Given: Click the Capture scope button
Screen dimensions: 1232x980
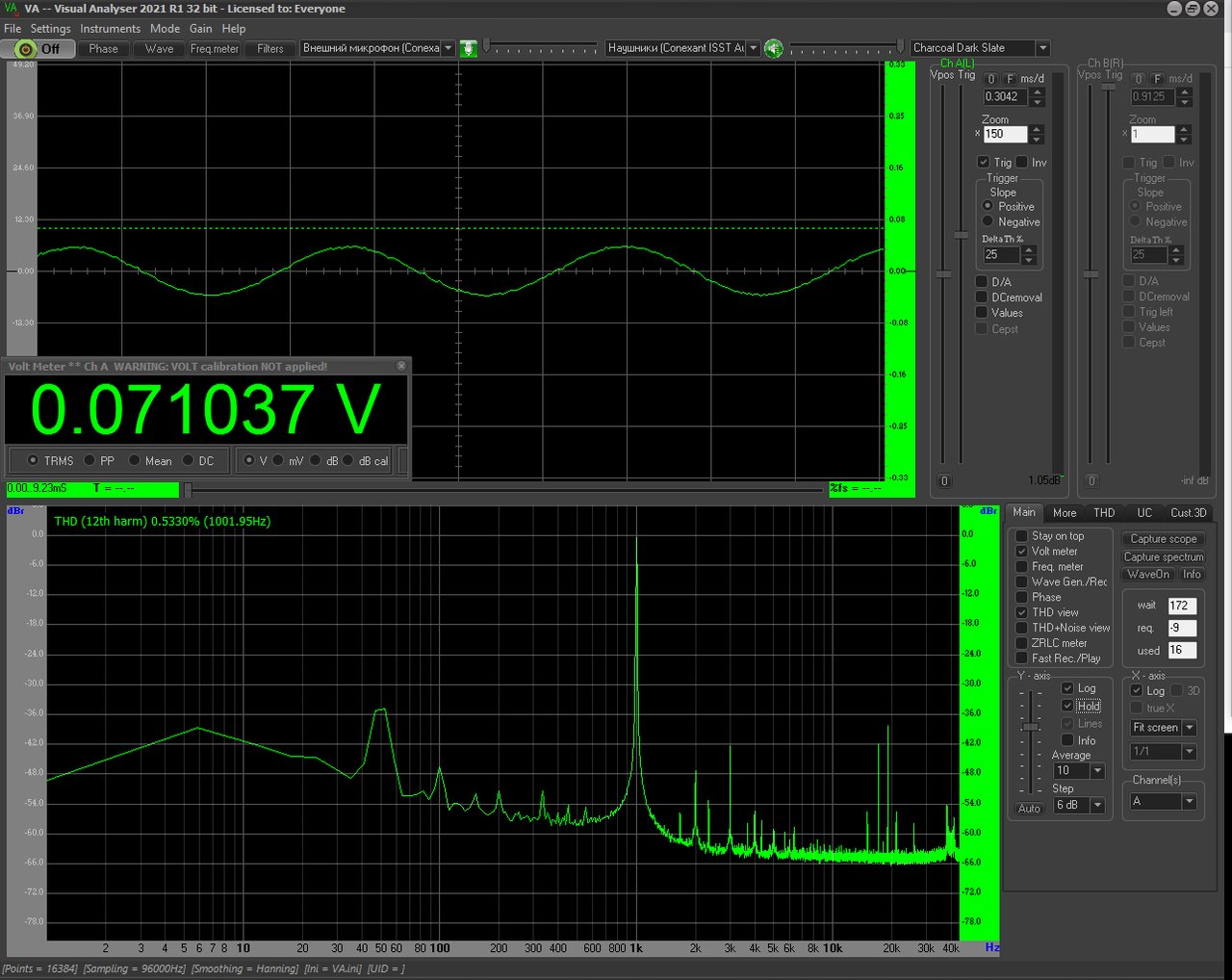Looking at the screenshot, I should [x=1164, y=539].
